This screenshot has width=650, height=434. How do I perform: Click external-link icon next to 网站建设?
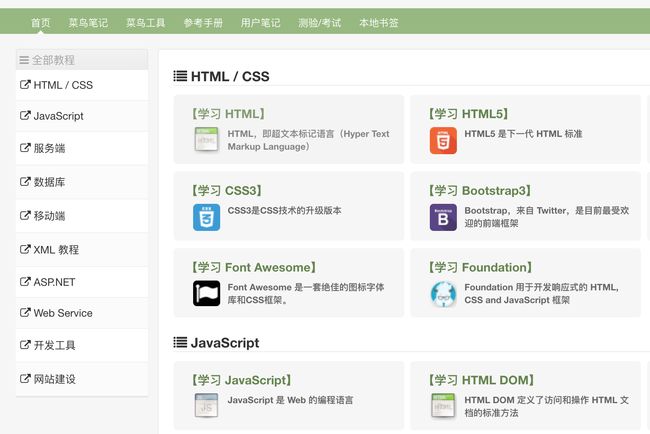pyautogui.click(x=25, y=378)
